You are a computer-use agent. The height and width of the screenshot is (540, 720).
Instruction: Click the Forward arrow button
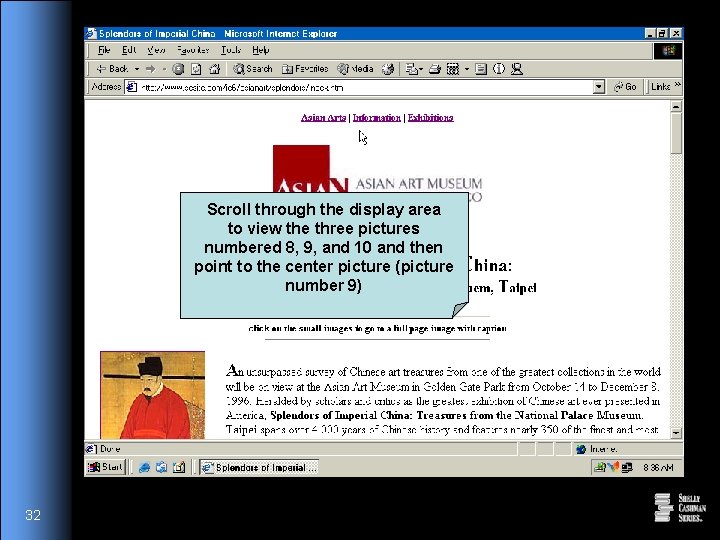point(150,69)
